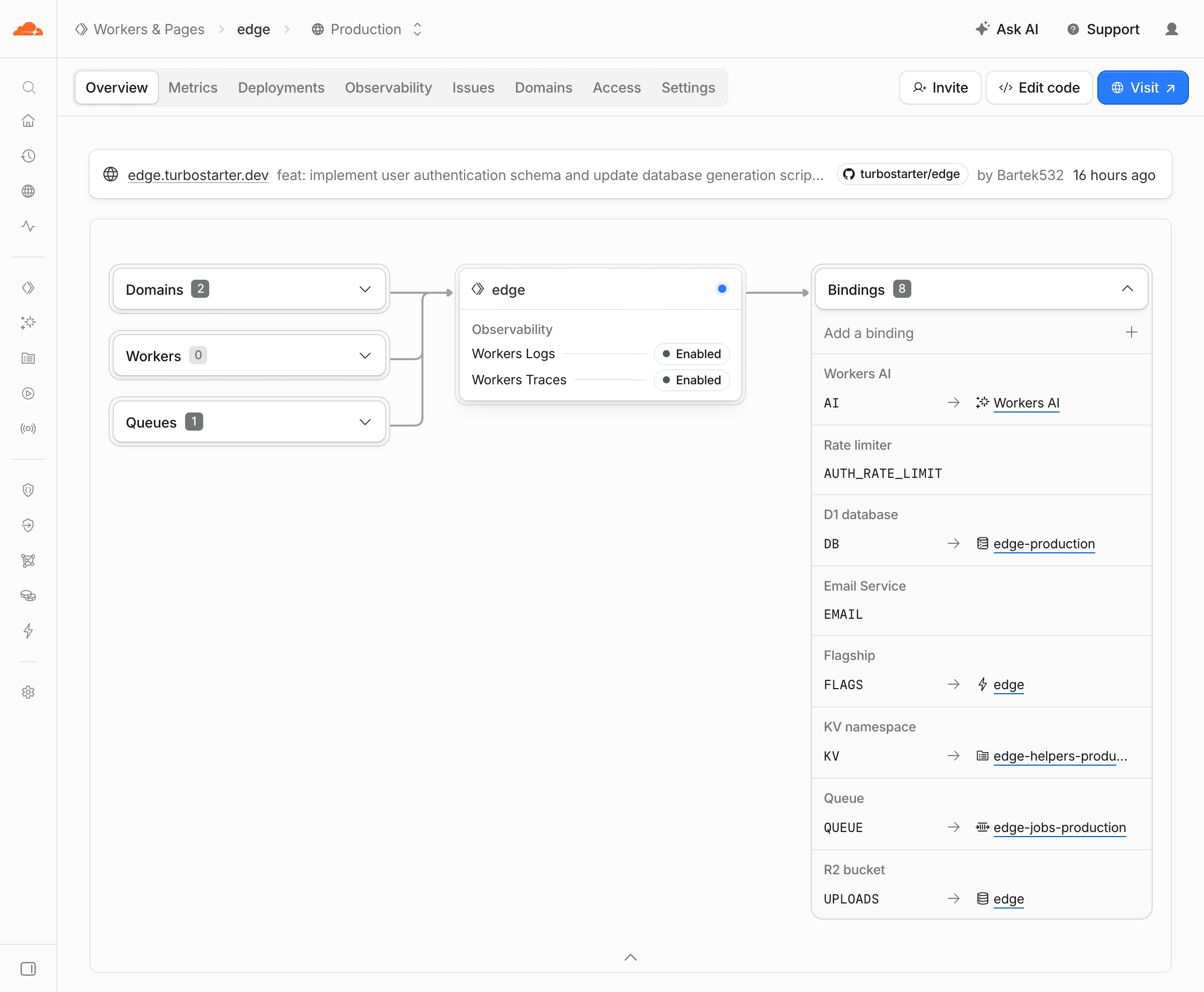Switch to the Metrics tab
This screenshot has width=1204, height=992.
click(193, 88)
